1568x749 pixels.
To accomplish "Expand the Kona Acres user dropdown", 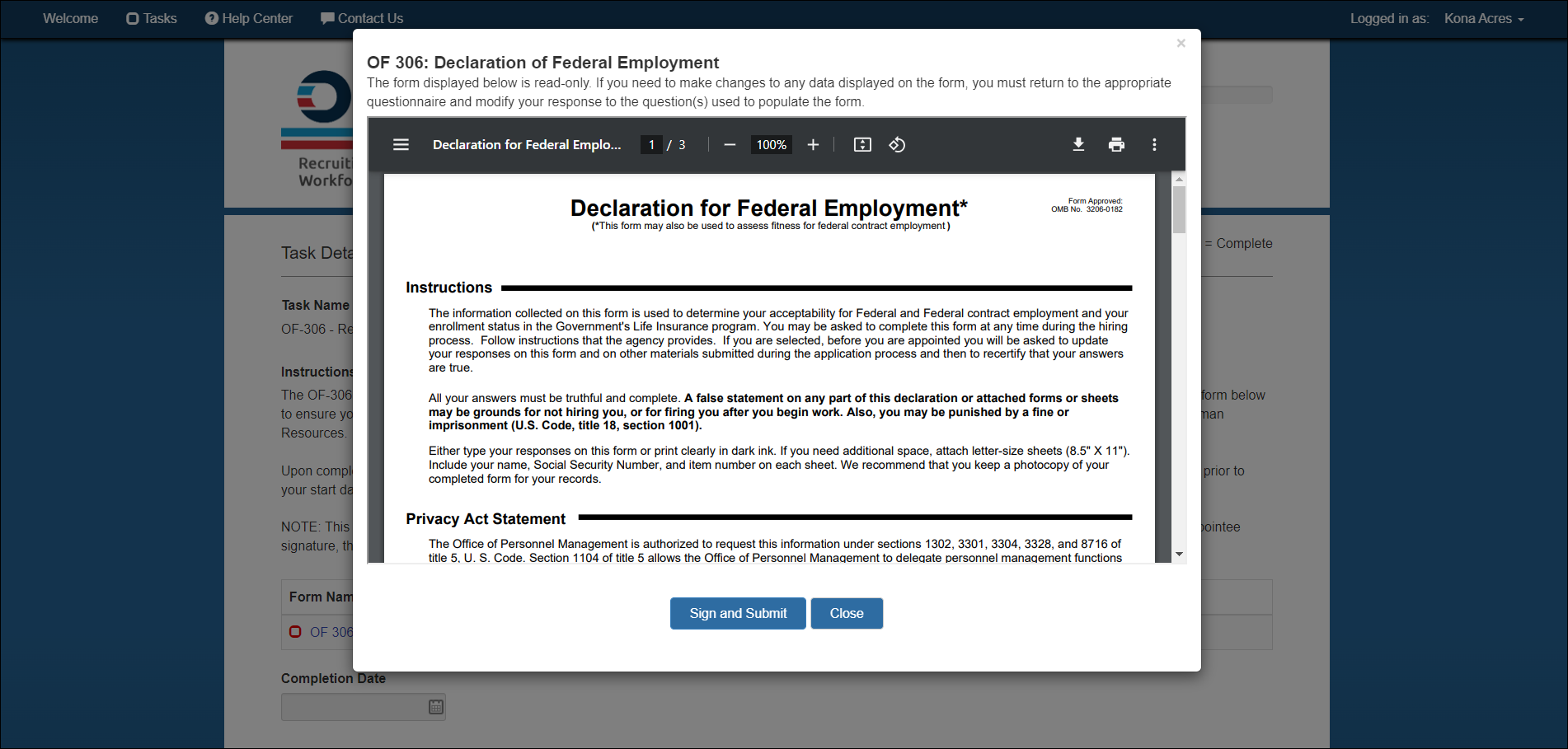I will click(x=1484, y=18).
